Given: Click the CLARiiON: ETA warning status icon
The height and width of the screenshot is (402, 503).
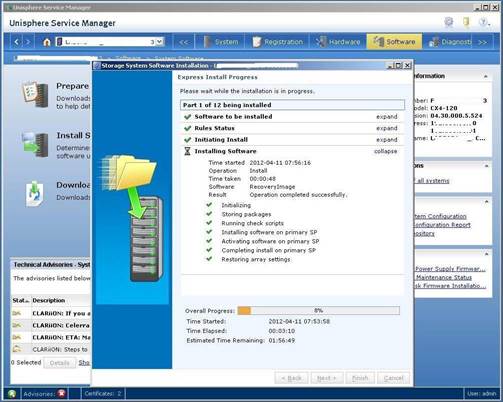Looking at the screenshot, I should (x=17, y=337).
